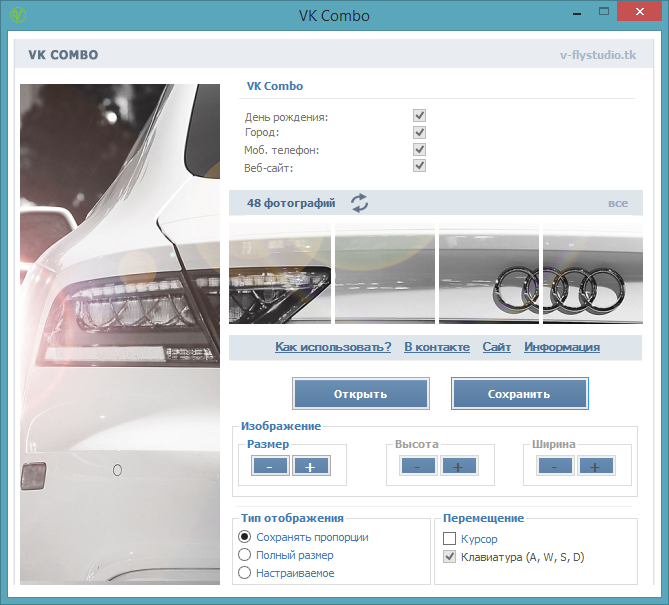Image resolution: width=669 pixels, height=605 pixels.
Task: Increase Ширина with plus button
Action: tap(596, 465)
